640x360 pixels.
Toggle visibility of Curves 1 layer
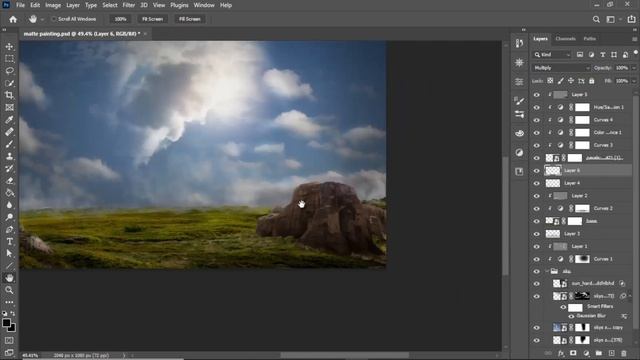[x=536, y=259]
